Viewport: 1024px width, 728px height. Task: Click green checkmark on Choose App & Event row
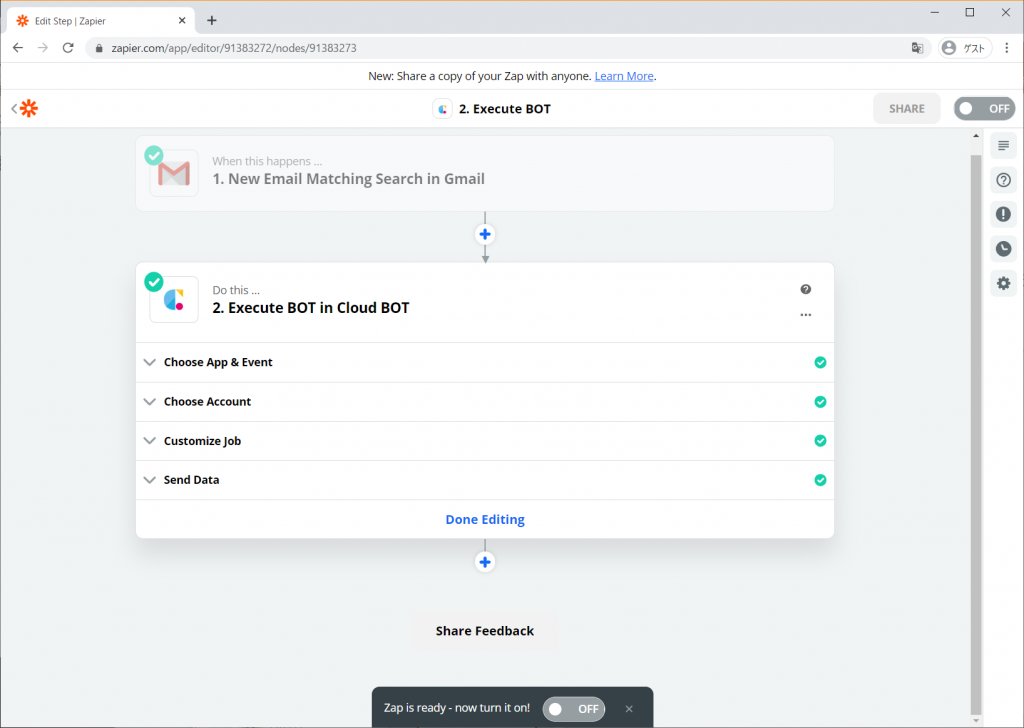pos(820,362)
